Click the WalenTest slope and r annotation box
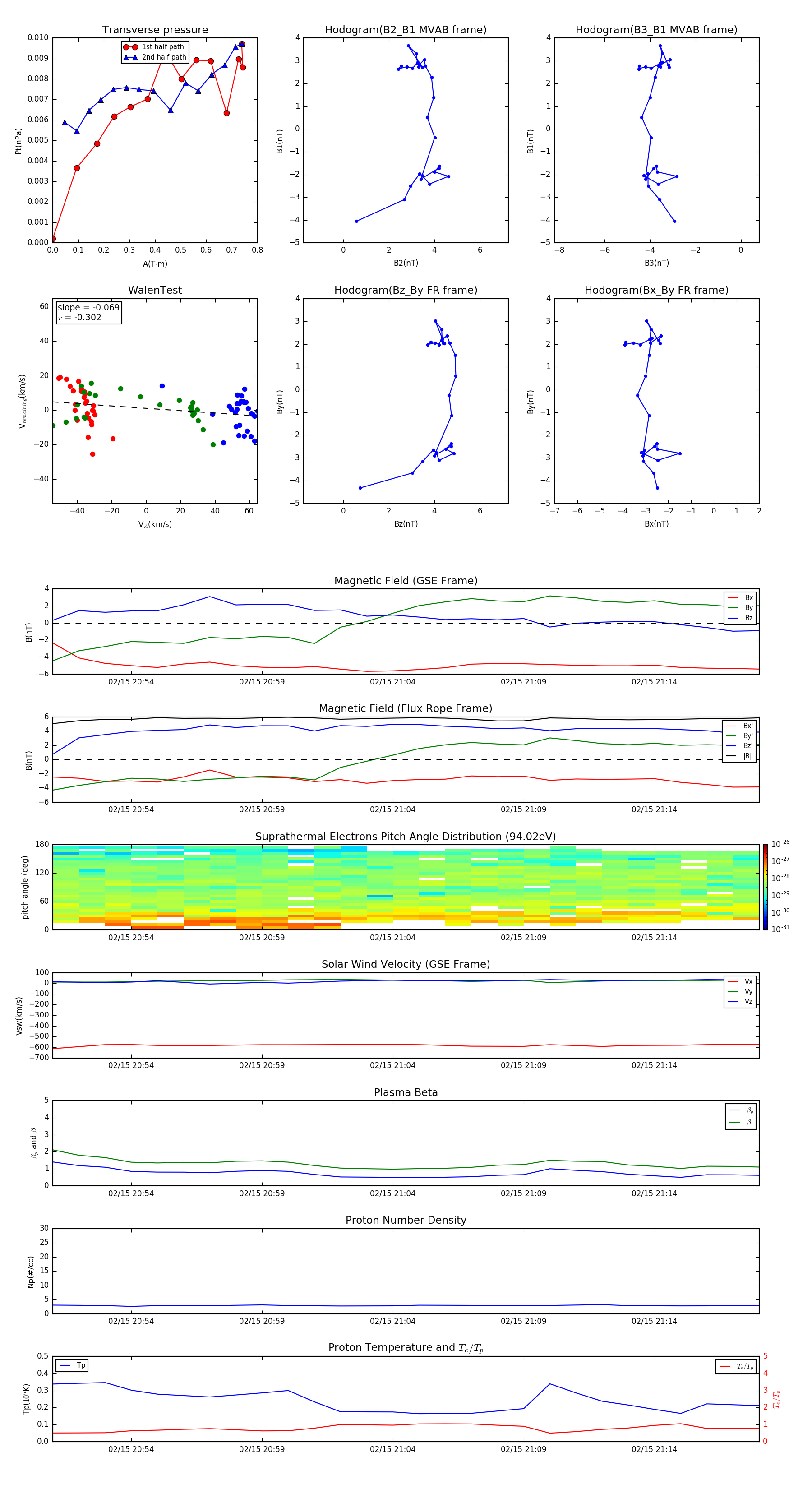 click(88, 312)
